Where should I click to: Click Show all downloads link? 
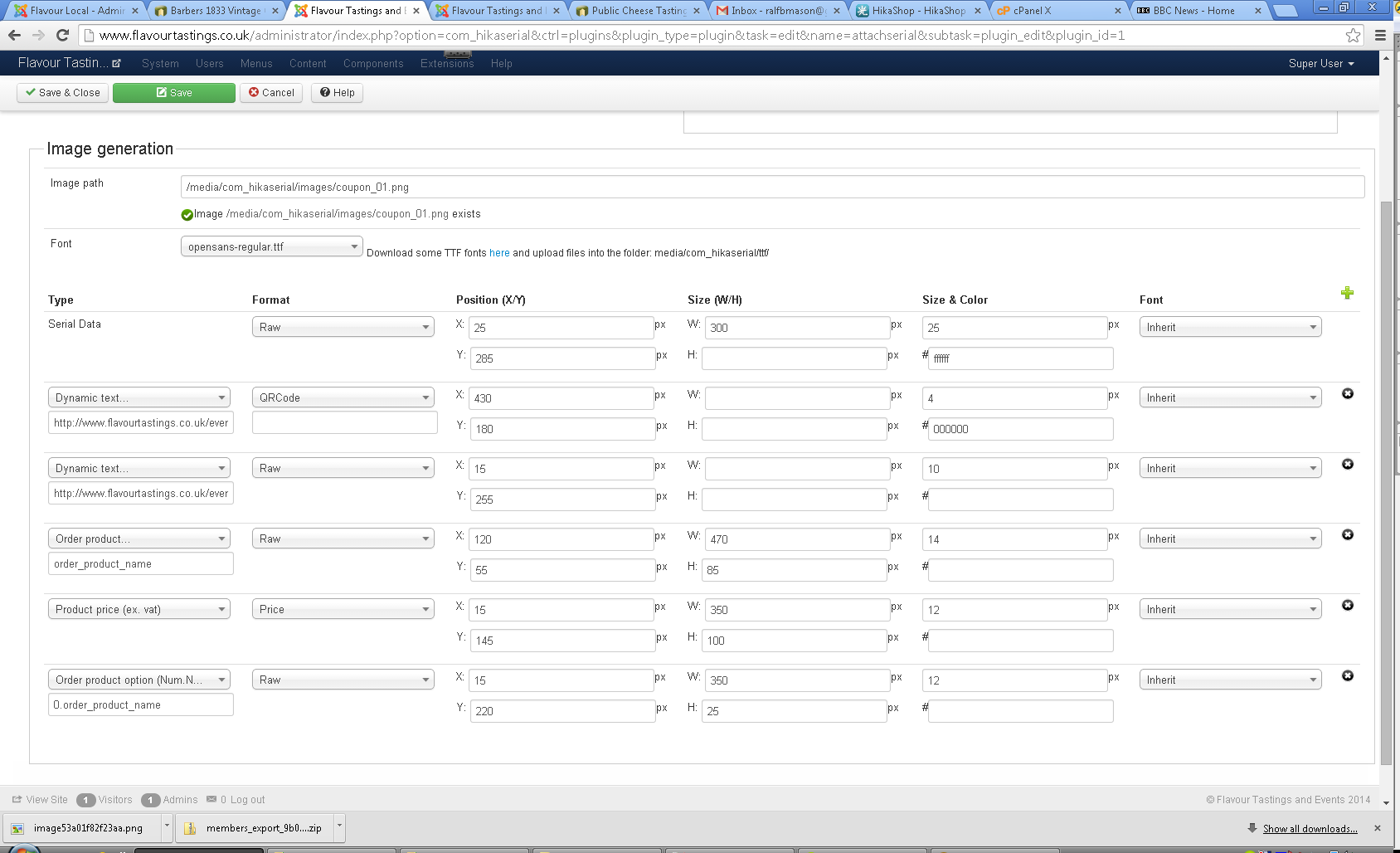1310,828
